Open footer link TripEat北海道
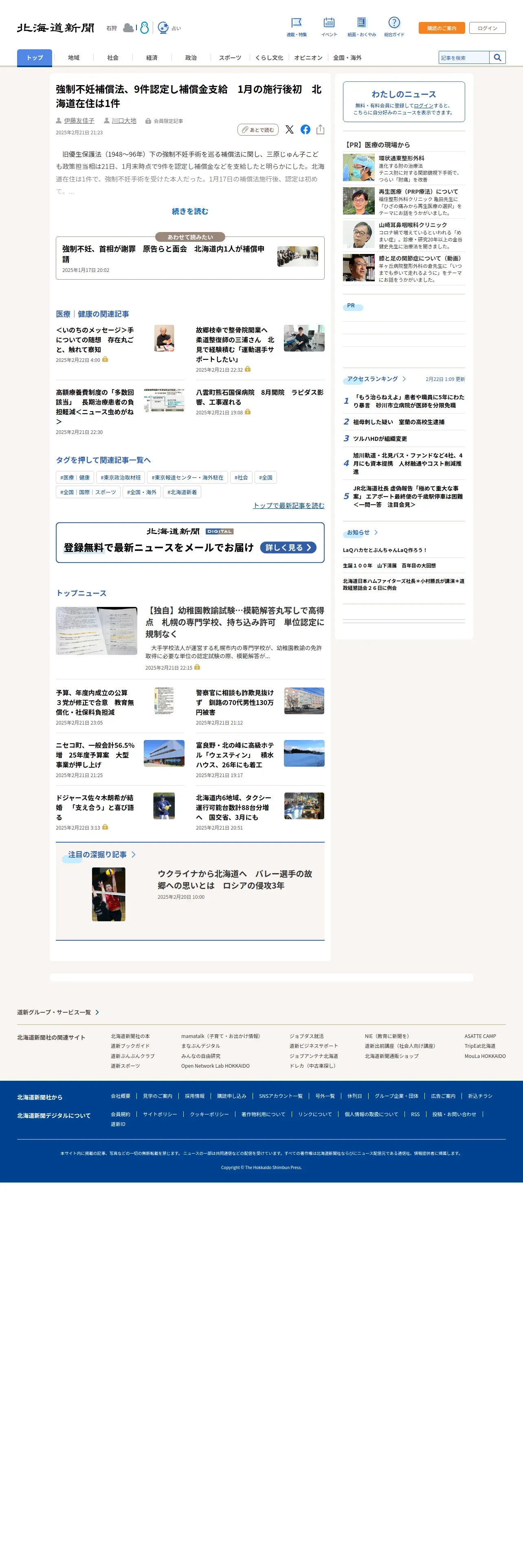This screenshot has width=523, height=1568. click(x=480, y=1046)
